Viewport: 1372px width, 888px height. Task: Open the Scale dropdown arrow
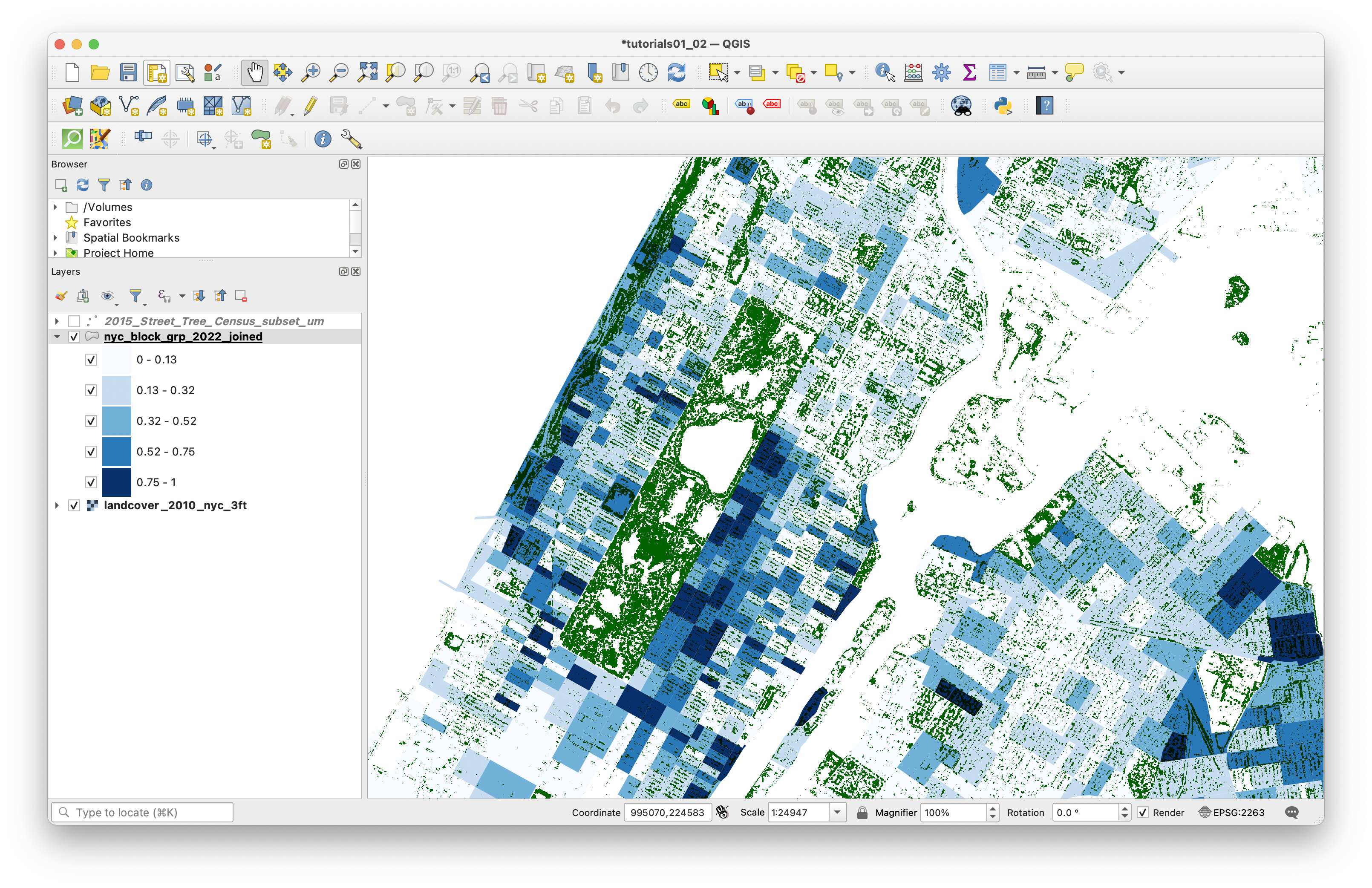(837, 813)
